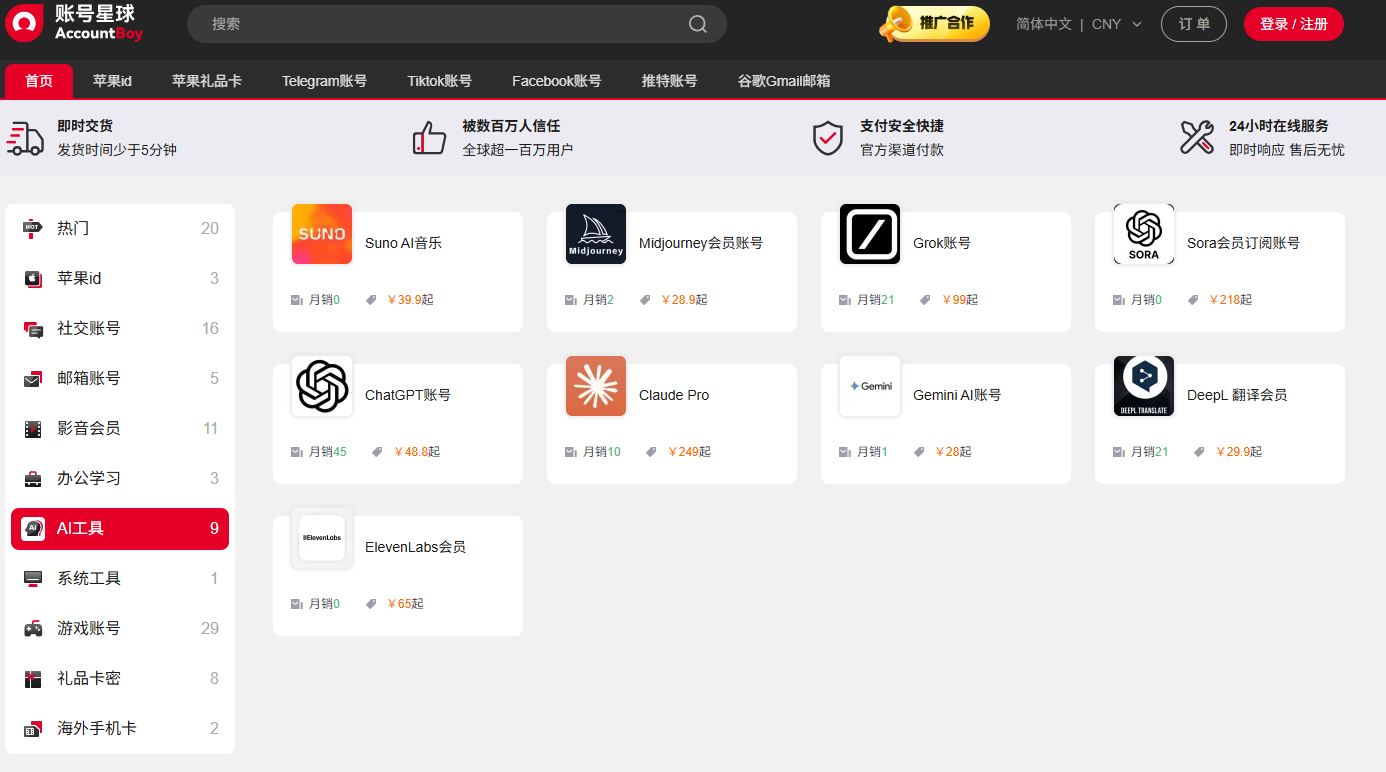The image size is (1386, 772).
Task: Open the 谷歌Gmail邮箱 tab
Action: [784, 81]
